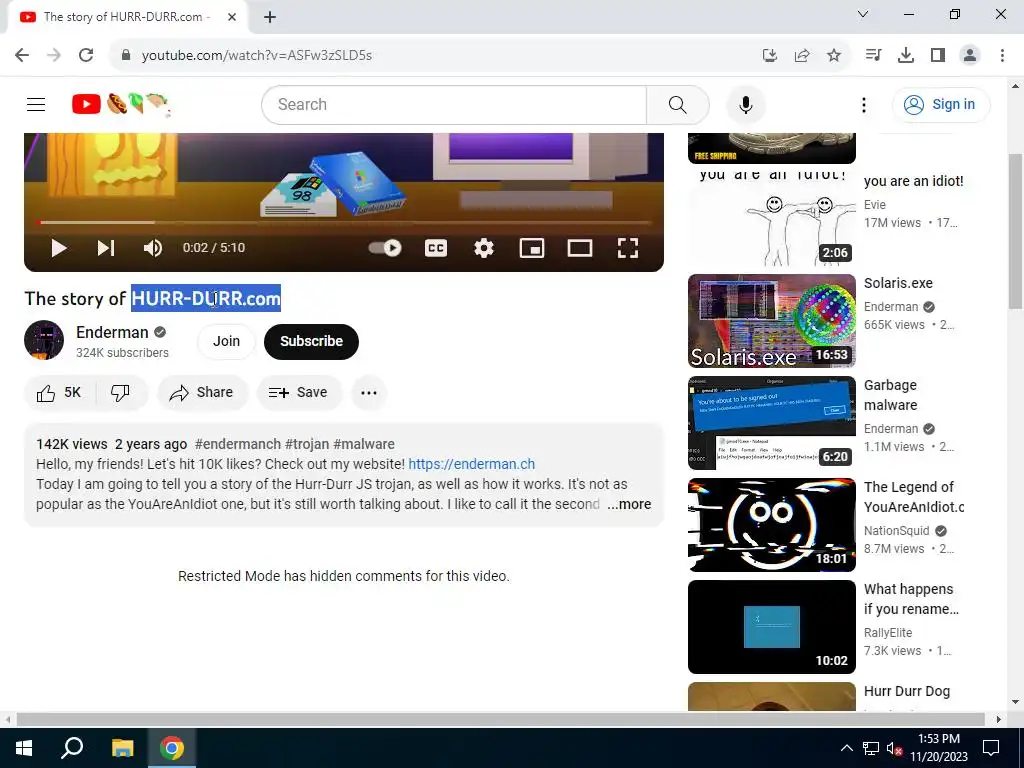Image resolution: width=1024 pixels, height=768 pixels.
Task: Enable miniplayer mode
Action: (532, 248)
